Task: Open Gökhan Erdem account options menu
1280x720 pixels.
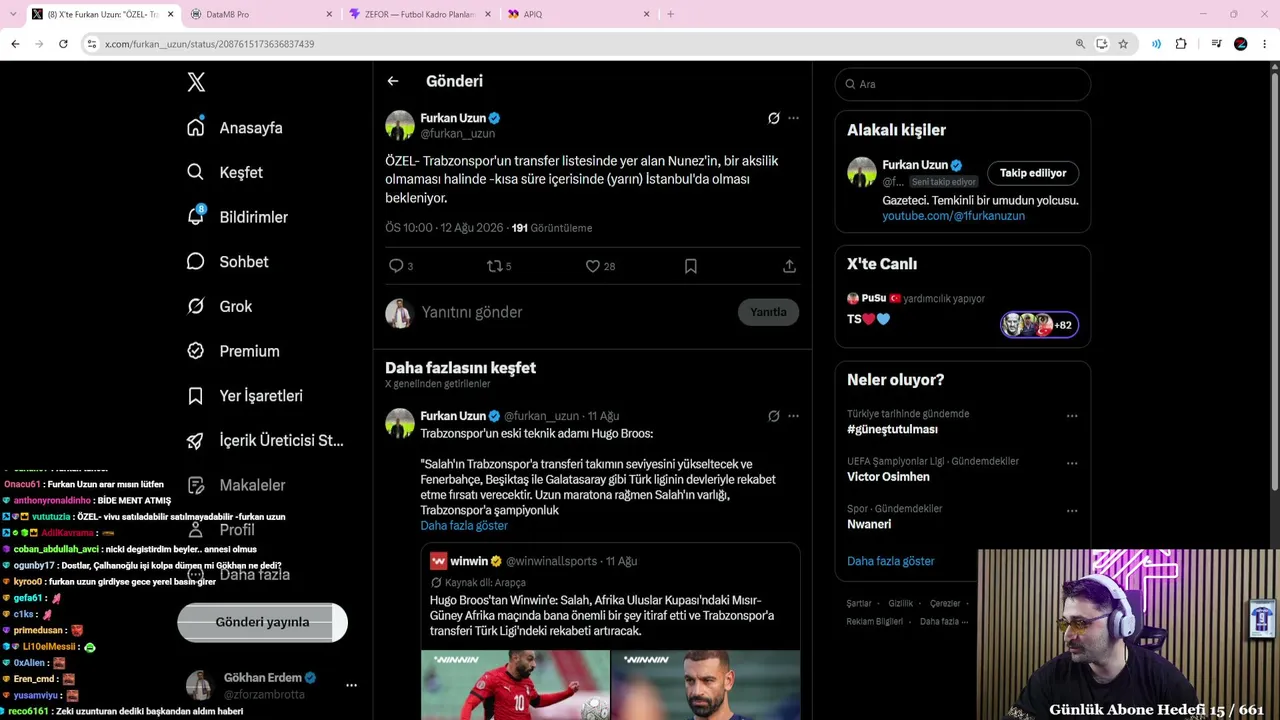Action: coord(351,685)
